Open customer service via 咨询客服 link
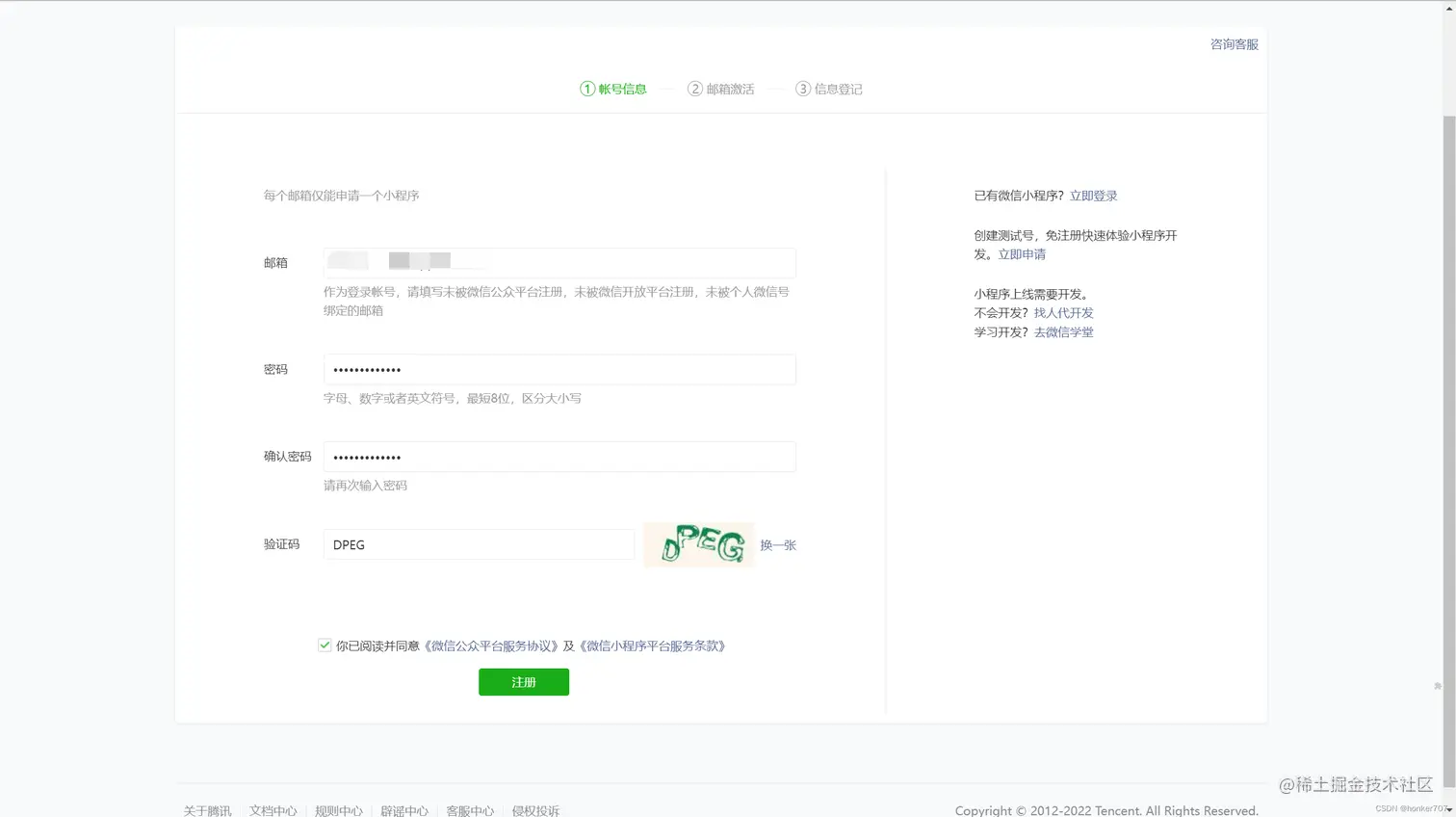This screenshot has height=817, width=1456. pyautogui.click(x=1234, y=43)
